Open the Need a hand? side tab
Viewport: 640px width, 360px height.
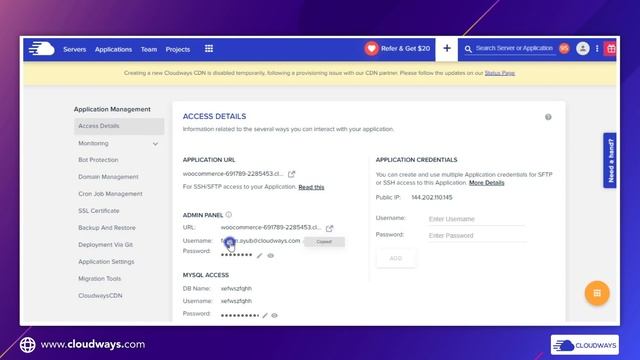pos(610,160)
